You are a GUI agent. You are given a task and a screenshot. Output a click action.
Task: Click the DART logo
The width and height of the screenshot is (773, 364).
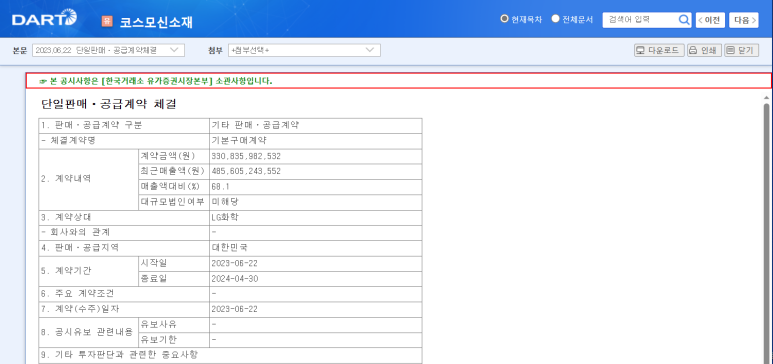click(44, 19)
